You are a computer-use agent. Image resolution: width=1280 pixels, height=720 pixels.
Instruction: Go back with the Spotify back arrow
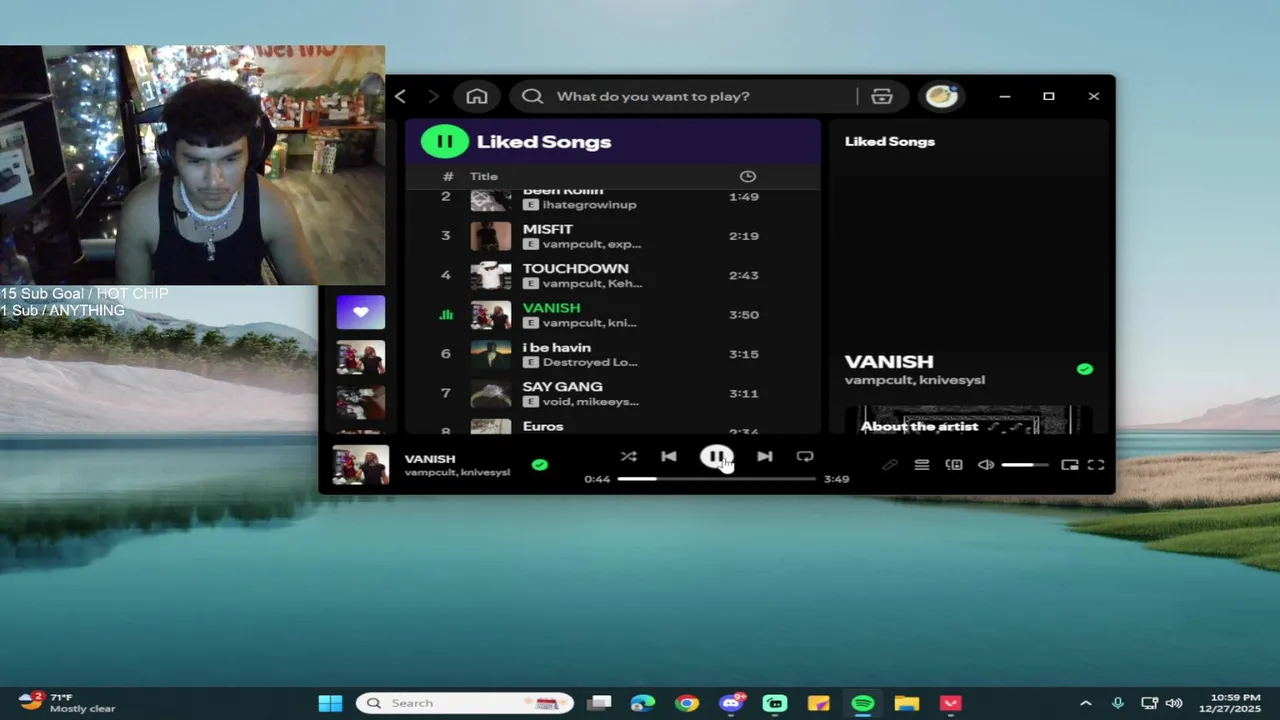pos(400,96)
